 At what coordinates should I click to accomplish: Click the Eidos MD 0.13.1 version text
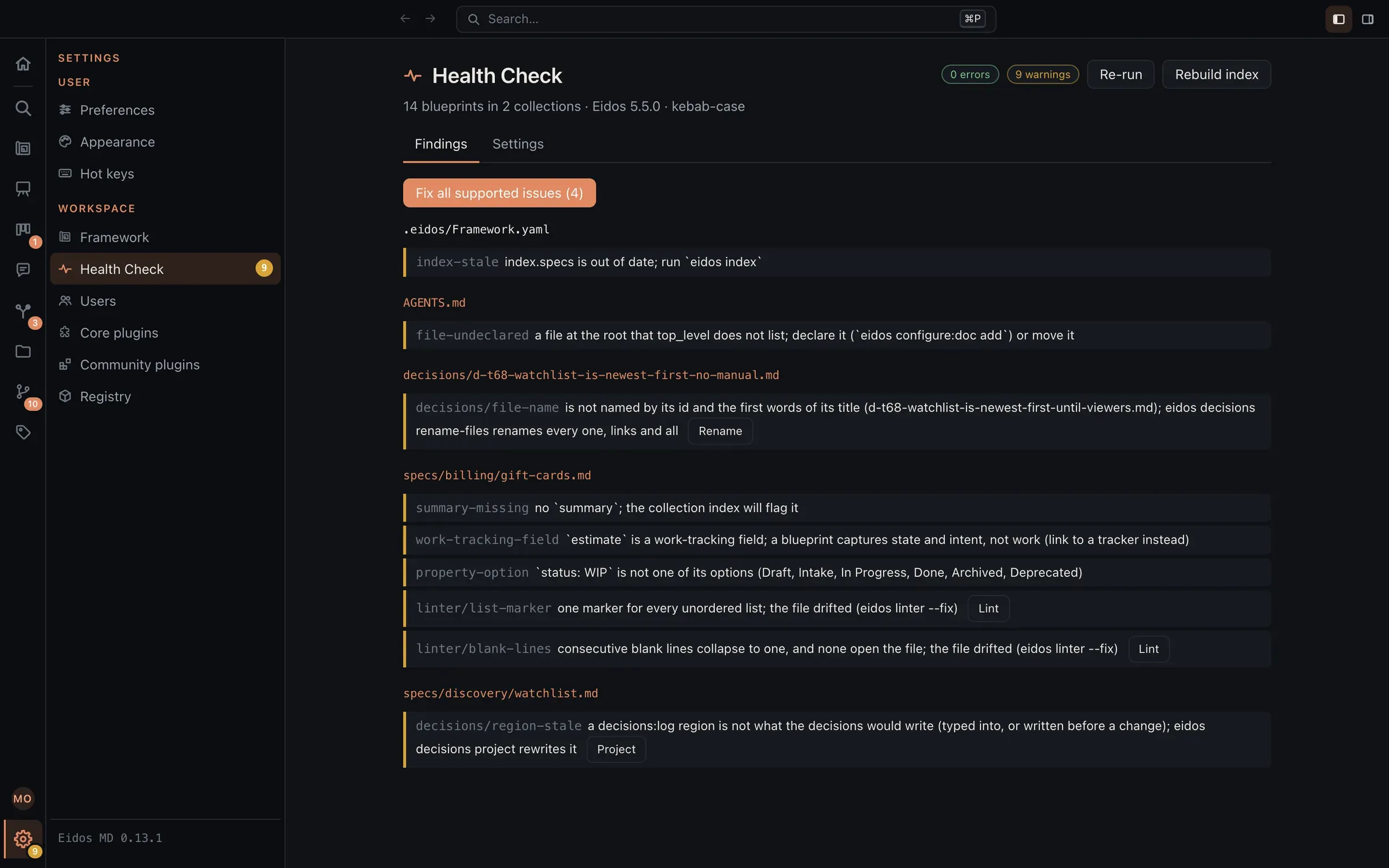(110, 838)
